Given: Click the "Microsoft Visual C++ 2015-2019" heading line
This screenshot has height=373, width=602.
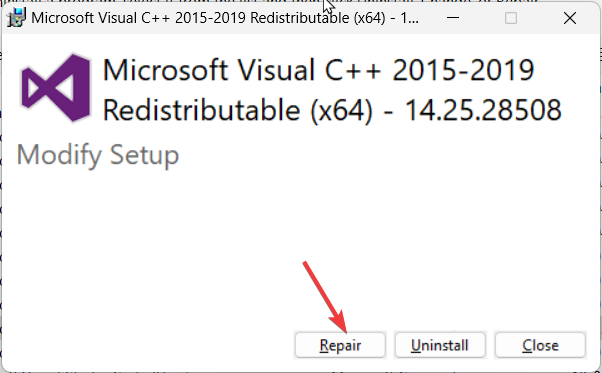Looking at the screenshot, I should click(x=318, y=70).
